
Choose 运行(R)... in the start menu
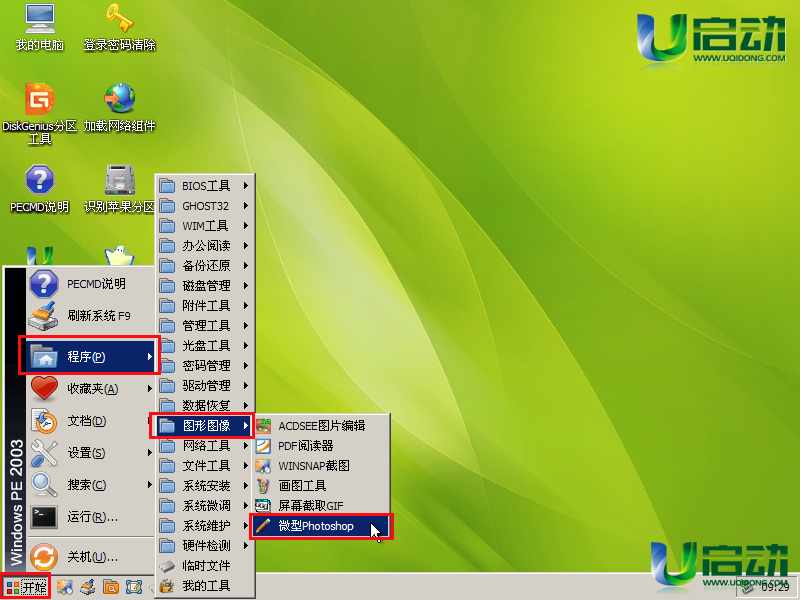pyautogui.click(x=90, y=517)
